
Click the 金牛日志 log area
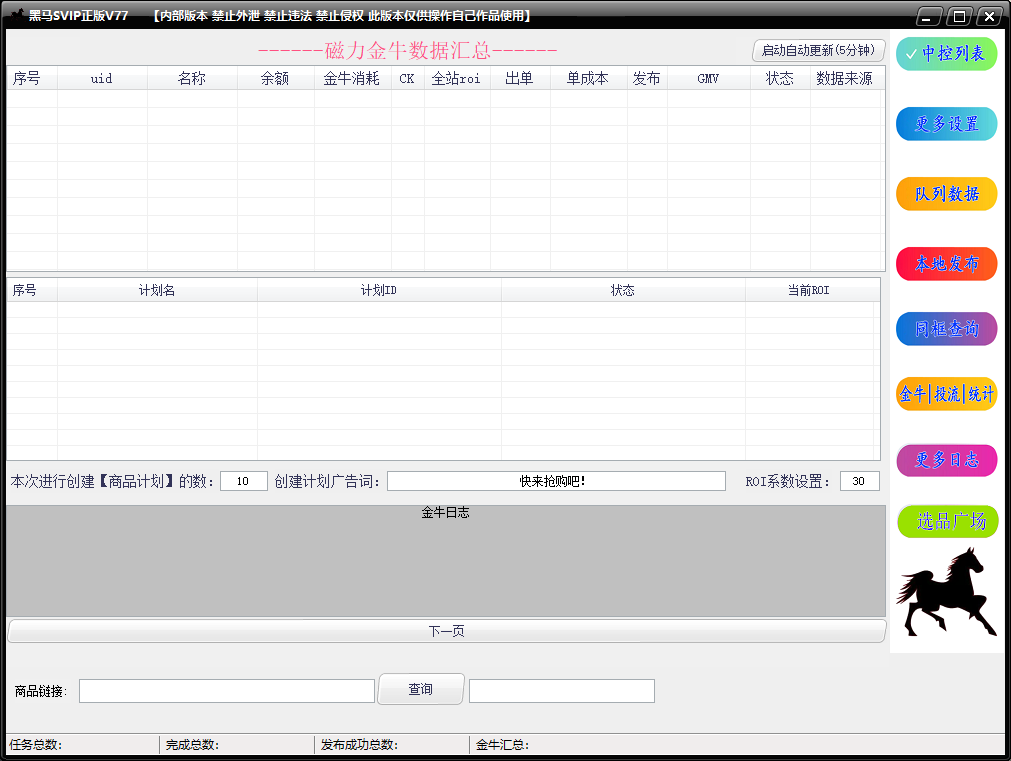(x=445, y=560)
